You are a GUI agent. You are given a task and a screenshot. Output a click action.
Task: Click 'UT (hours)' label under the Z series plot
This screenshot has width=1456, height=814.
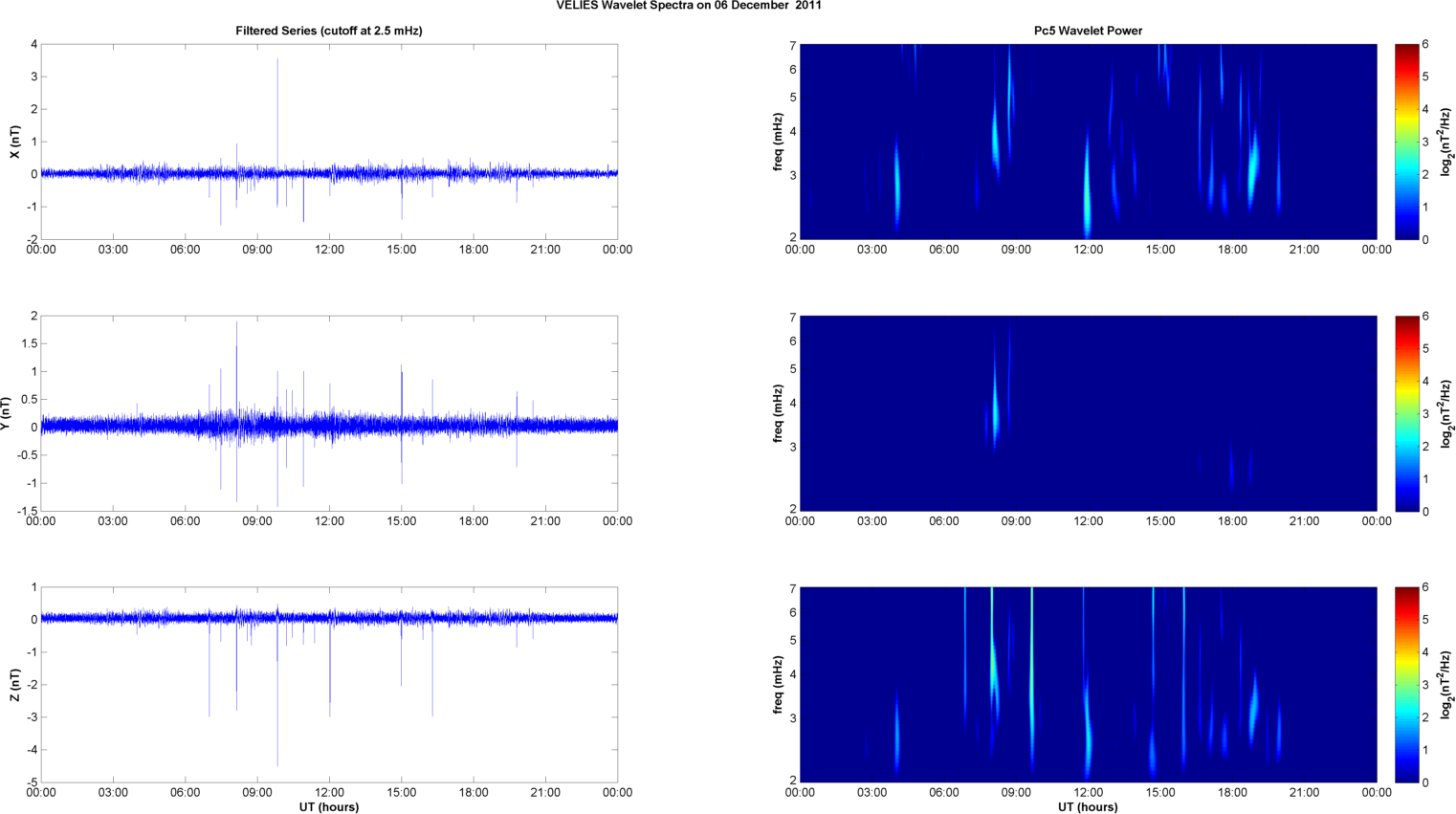(x=329, y=806)
